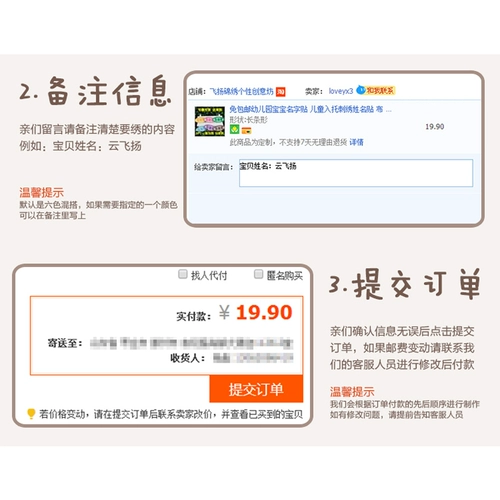Click the blurred 收货人 recipient name

click(x=253, y=358)
